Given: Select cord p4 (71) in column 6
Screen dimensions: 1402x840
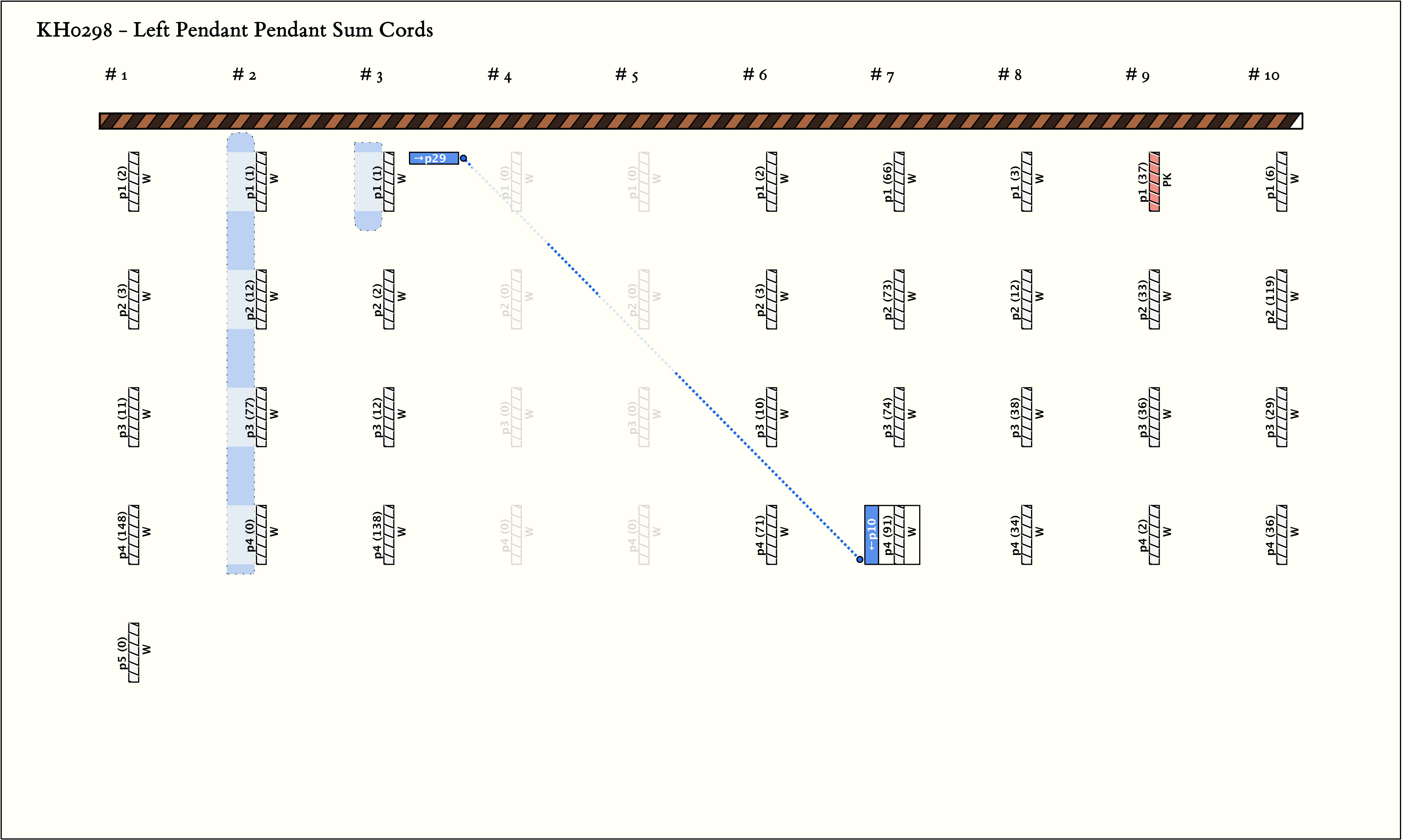Looking at the screenshot, I should pyautogui.click(x=771, y=535).
